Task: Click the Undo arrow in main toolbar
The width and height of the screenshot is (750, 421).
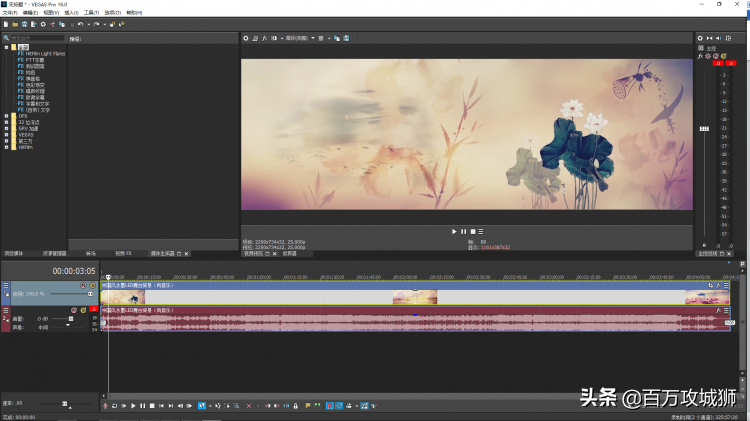Action: pos(81,23)
